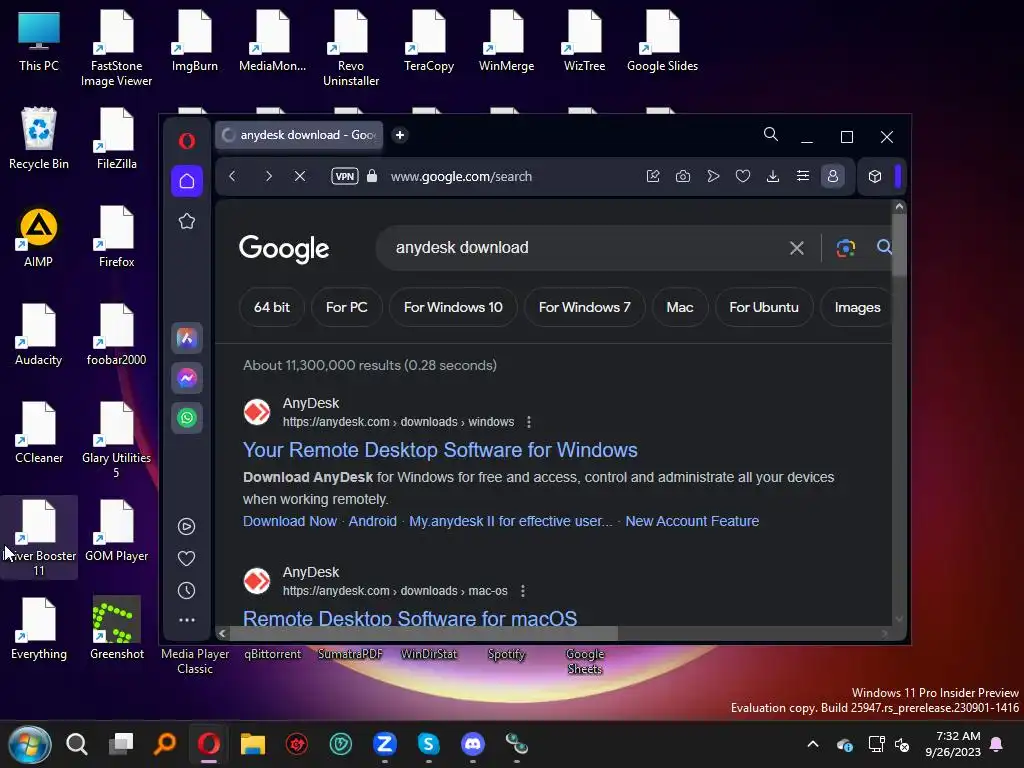Open the clock showing 7:32 AM
The height and width of the screenshot is (768, 1024).
(953, 744)
